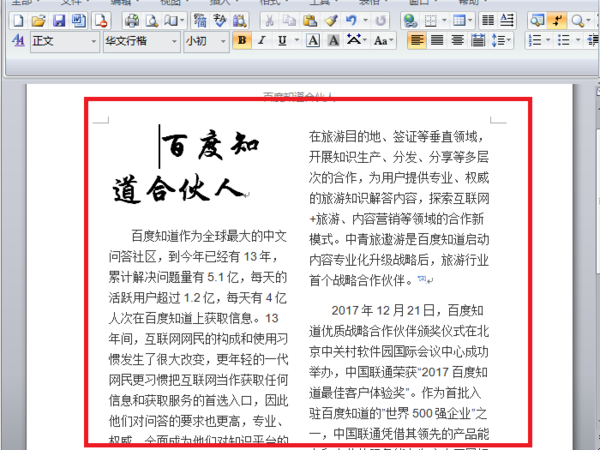The width and height of the screenshot is (600, 450).
Task: Toggle underline formatting U
Action: 282,40
